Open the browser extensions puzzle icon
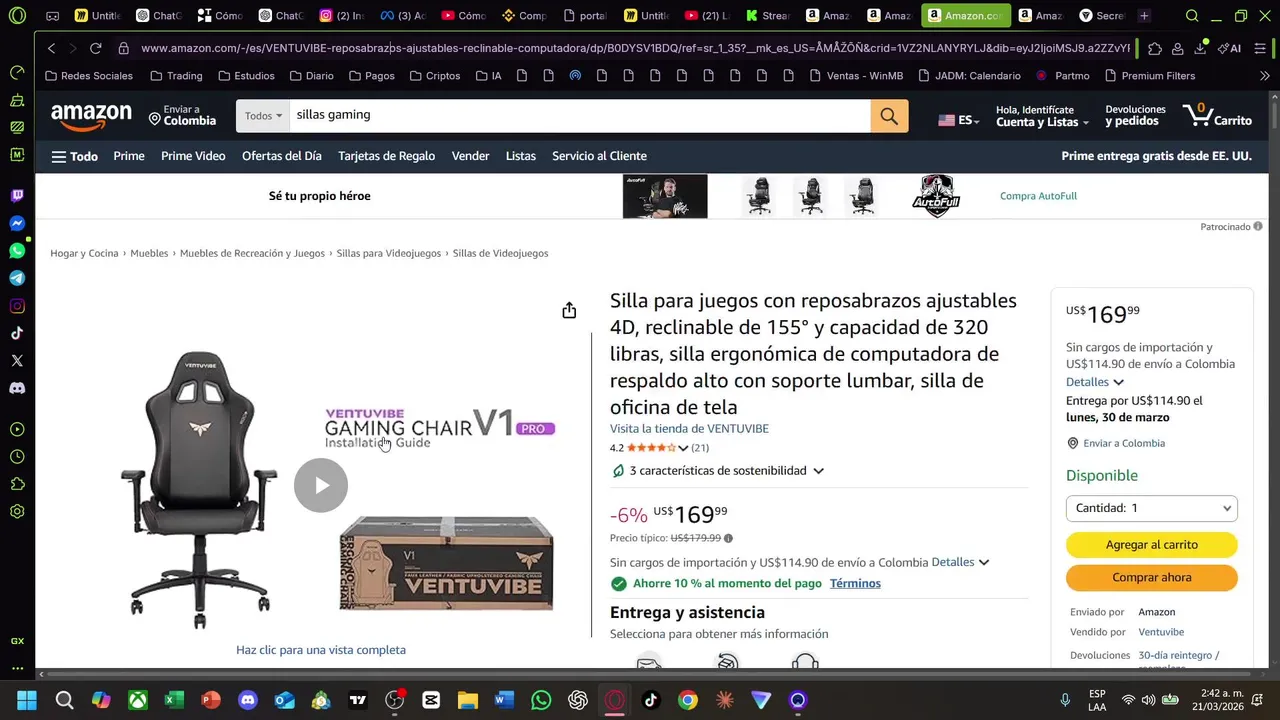Viewport: 1280px width, 720px height. [x=1155, y=48]
